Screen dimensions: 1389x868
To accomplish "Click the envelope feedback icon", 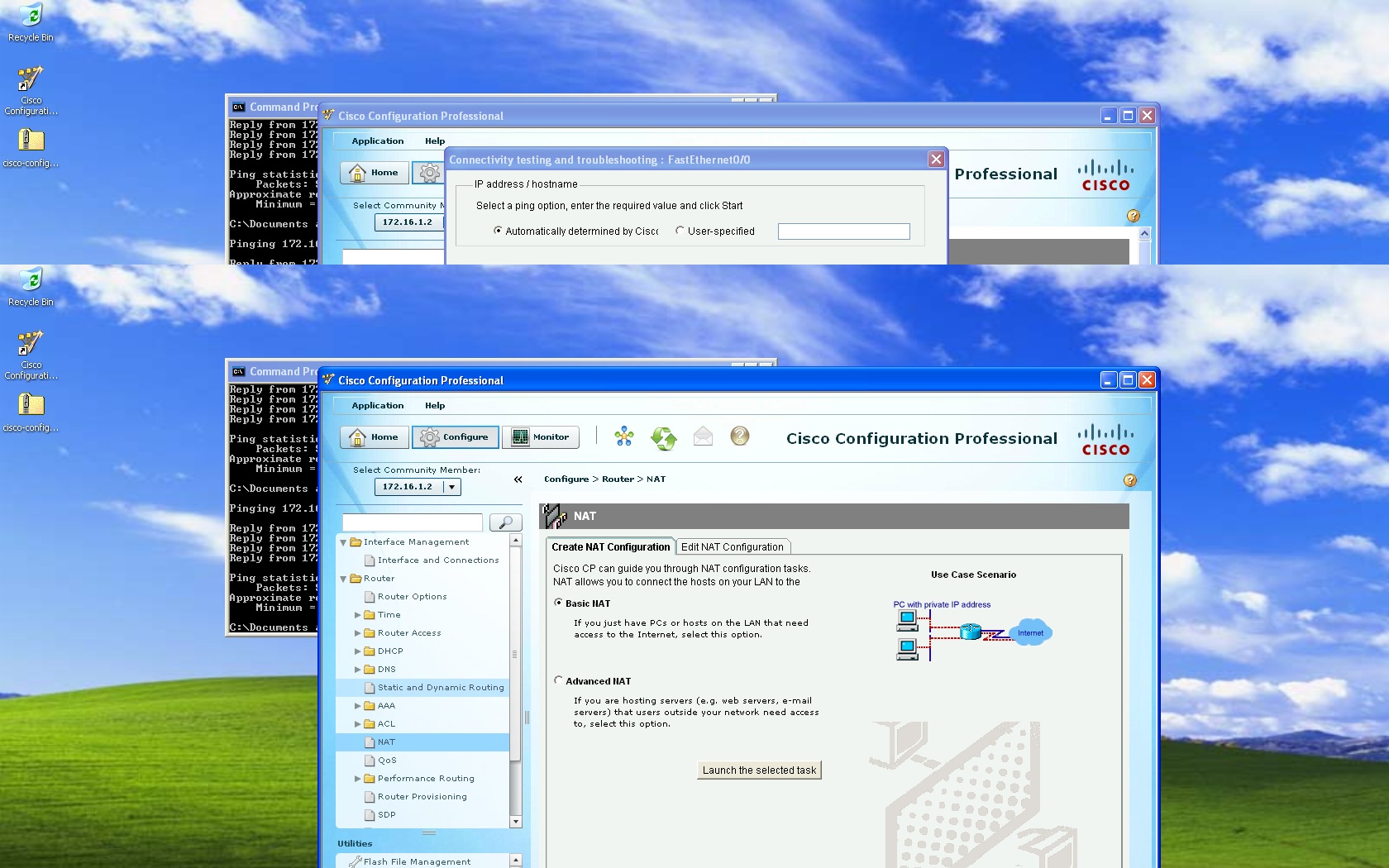I will [703, 436].
